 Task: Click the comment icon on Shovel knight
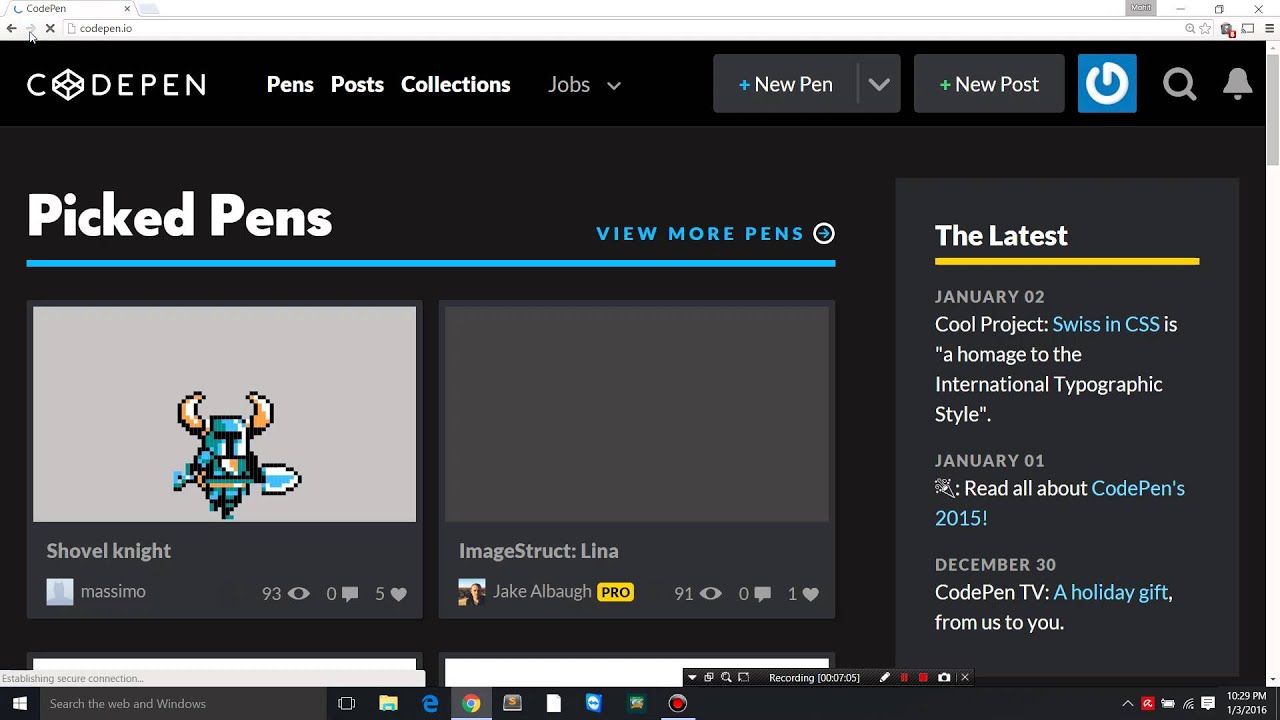pos(349,594)
